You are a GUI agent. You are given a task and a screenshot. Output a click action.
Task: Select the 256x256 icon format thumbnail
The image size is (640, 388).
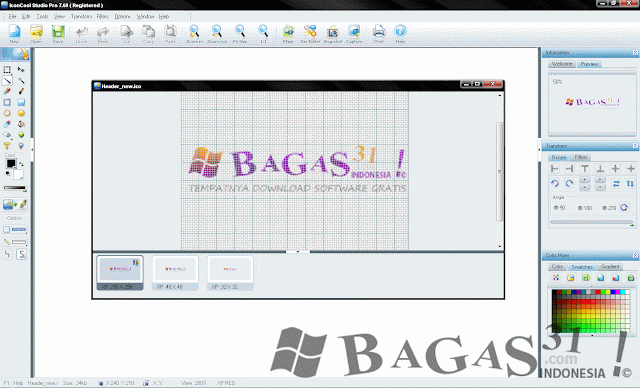(x=120, y=273)
